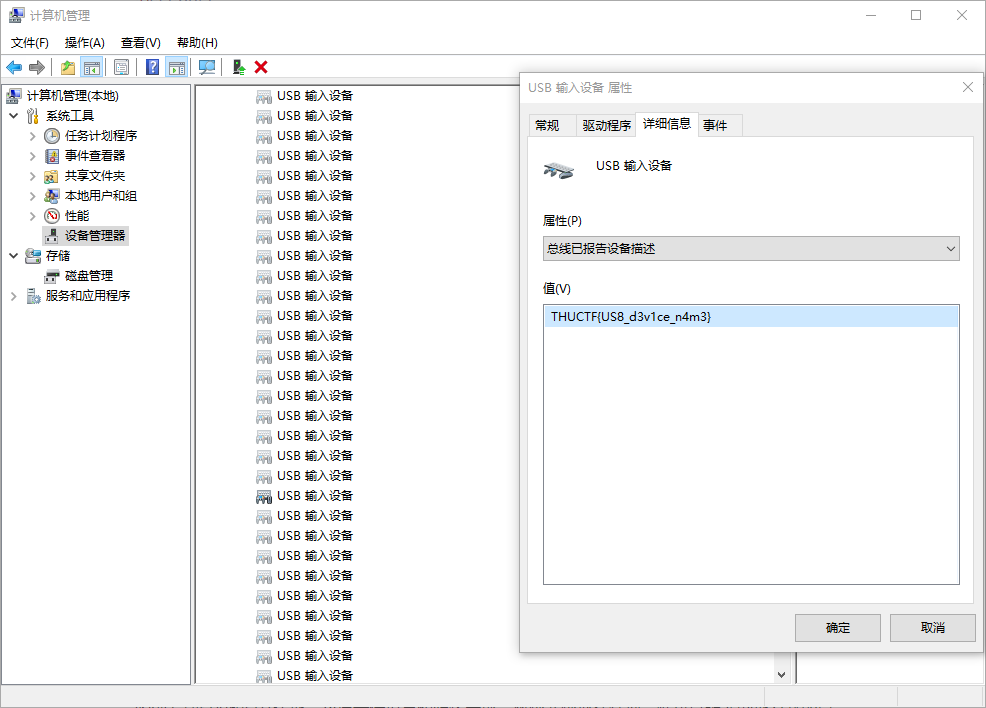Select 磁盘管理 in the tree
This screenshot has height=708, width=986.
[88, 276]
